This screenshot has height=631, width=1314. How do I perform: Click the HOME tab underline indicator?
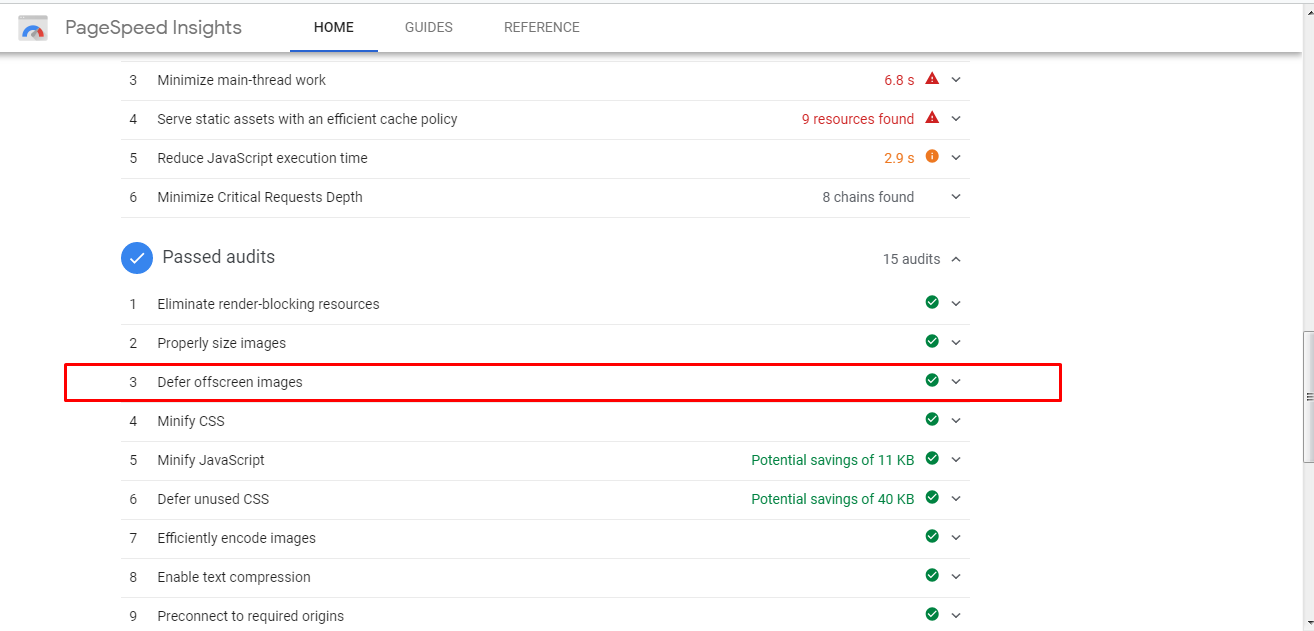pos(333,48)
